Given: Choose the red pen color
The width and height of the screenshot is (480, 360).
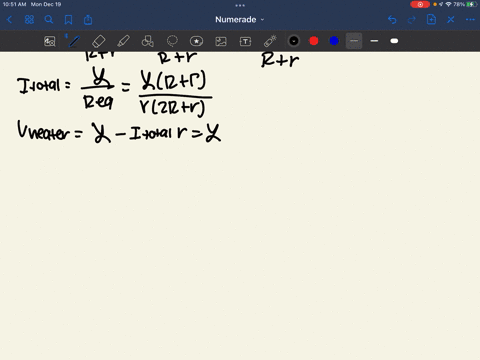Looking at the screenshot, I should click(314, 41).
